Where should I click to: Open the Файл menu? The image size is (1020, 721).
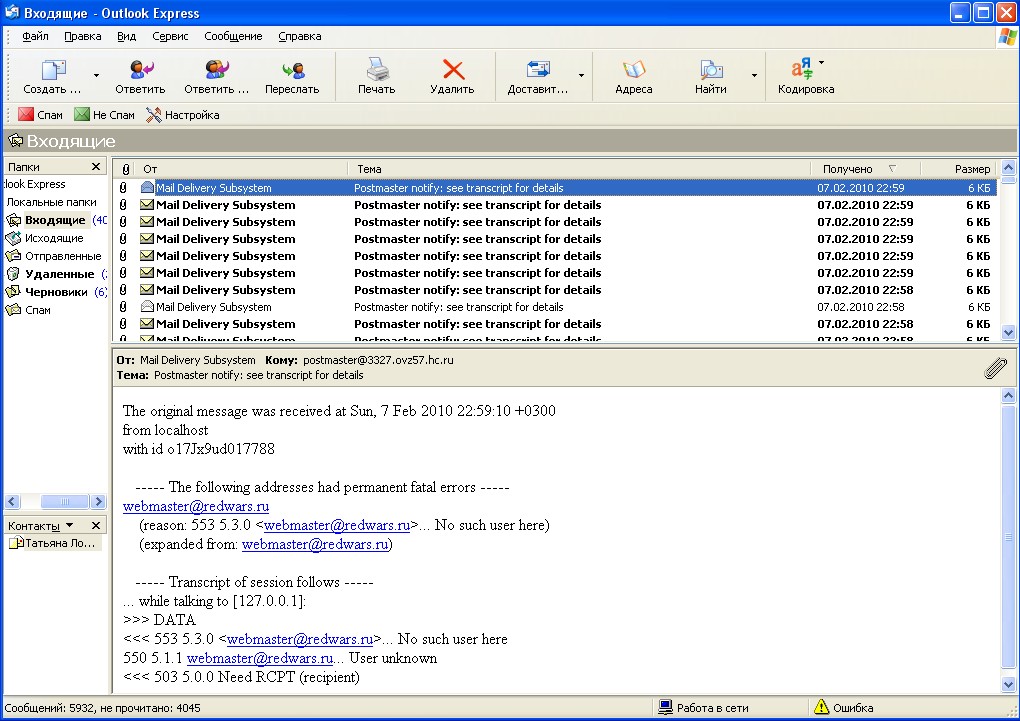click(35, 36)
